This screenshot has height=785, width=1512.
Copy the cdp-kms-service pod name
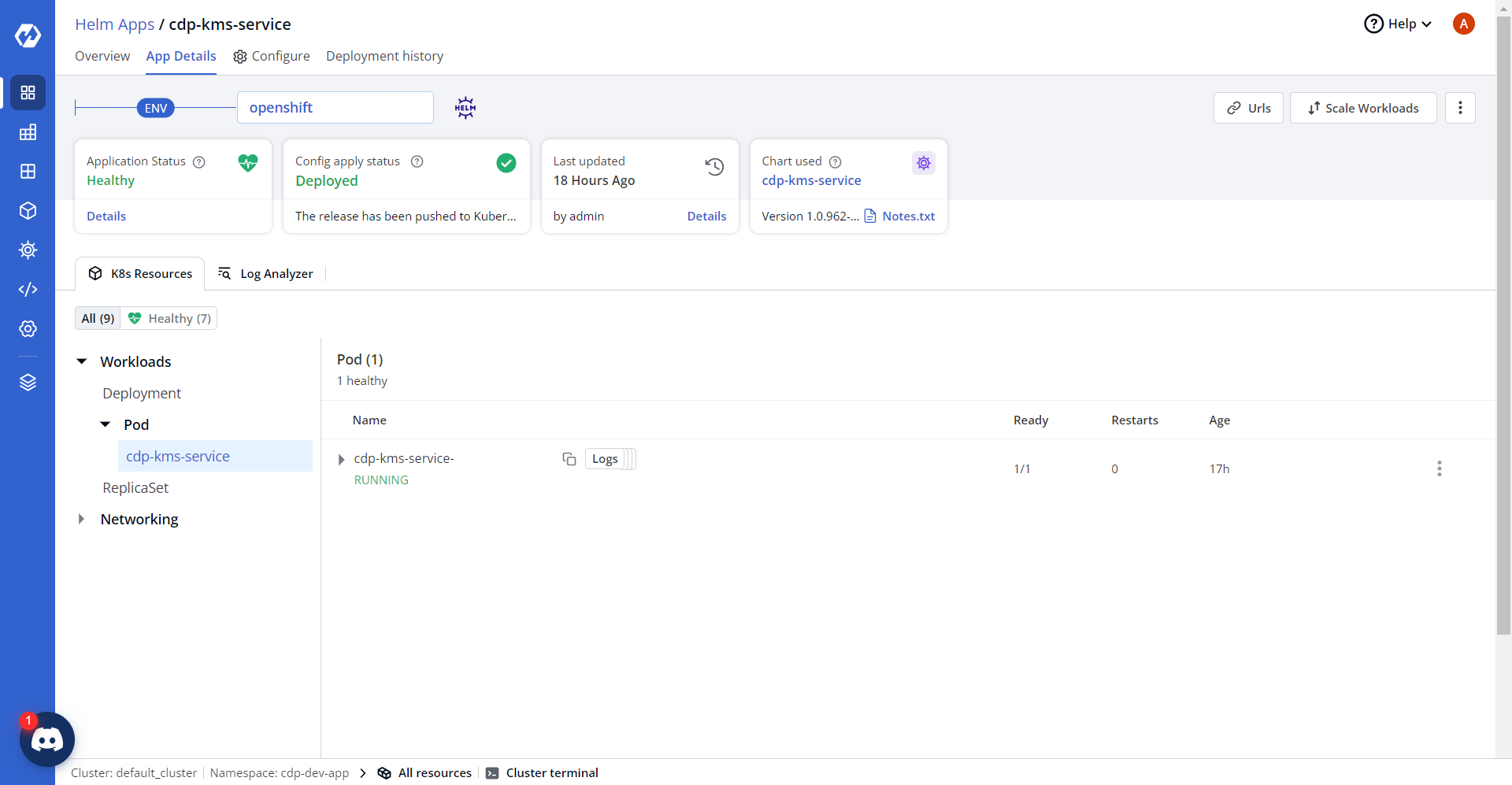click(x=569, y=459)
